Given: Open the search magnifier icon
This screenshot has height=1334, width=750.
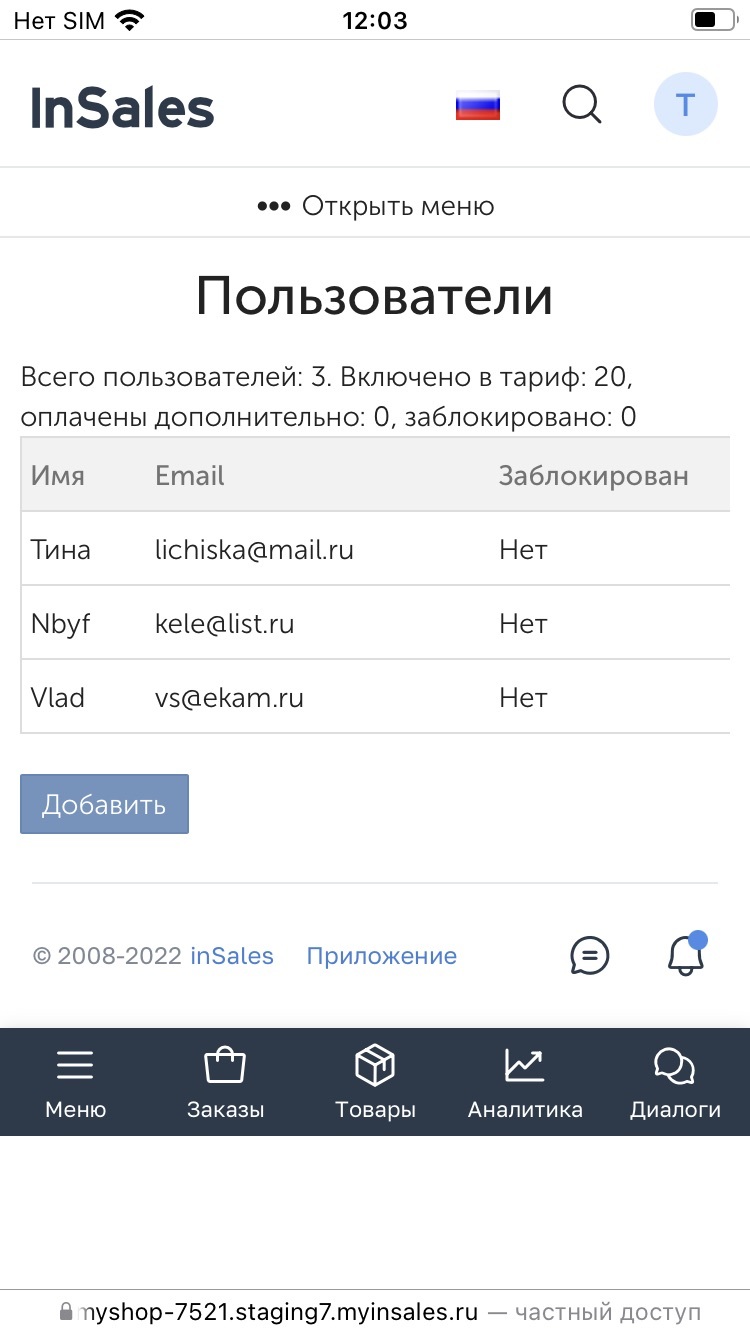Looking at the screenshot, I should coord(581,104).
